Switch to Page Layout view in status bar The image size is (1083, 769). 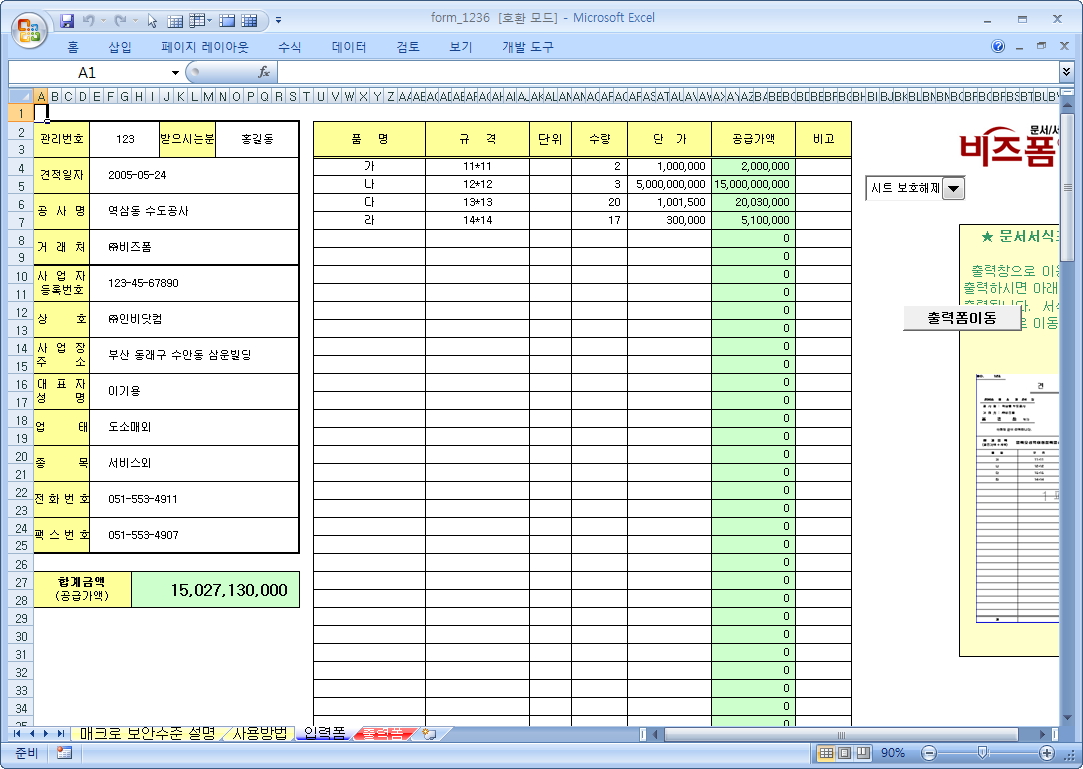coord(844,753)
